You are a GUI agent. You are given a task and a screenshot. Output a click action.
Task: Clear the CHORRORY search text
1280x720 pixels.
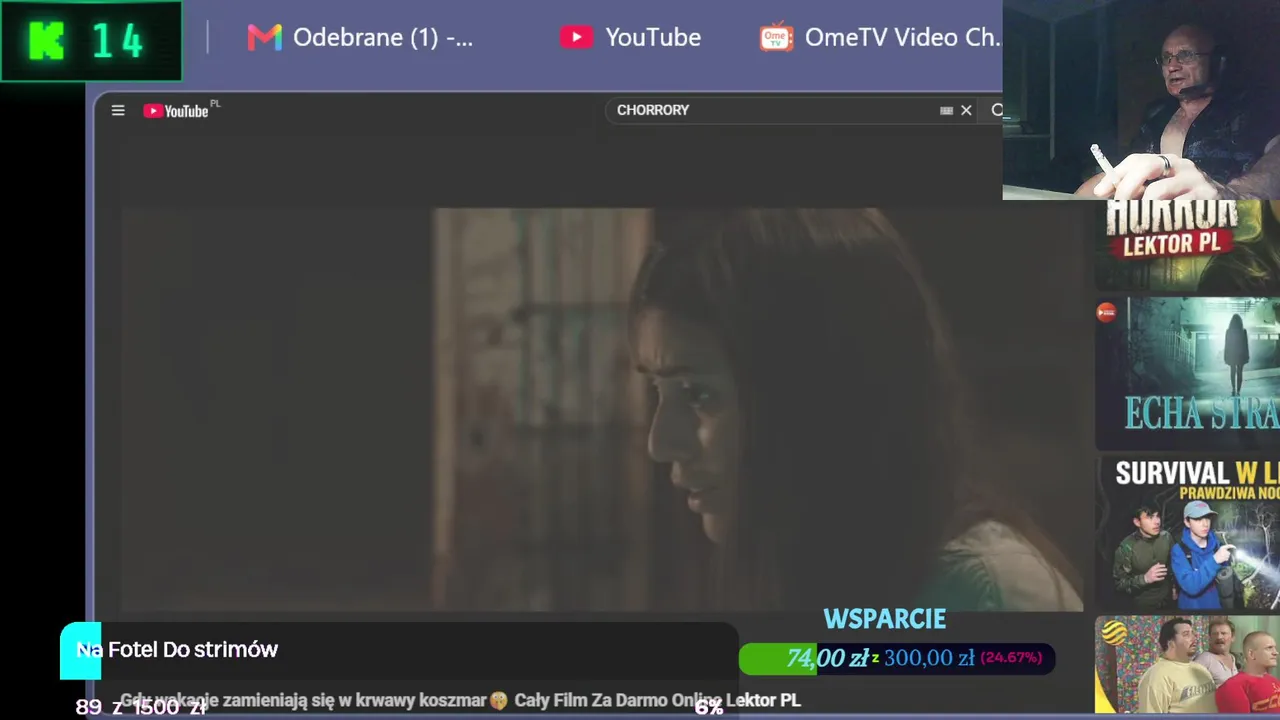tap(966, 110)
